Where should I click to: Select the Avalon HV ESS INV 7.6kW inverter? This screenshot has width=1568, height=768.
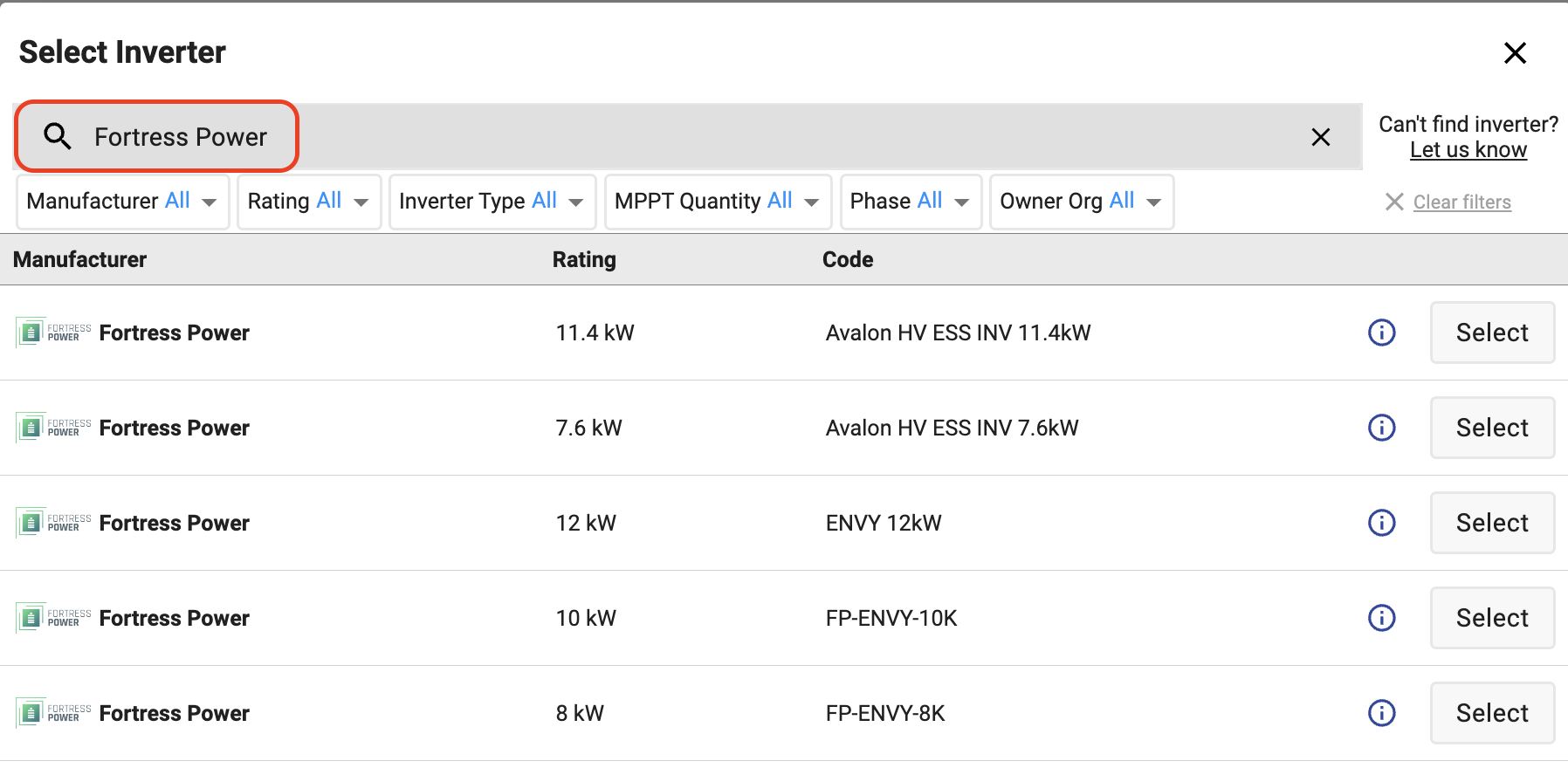[x=1492, y=428]
